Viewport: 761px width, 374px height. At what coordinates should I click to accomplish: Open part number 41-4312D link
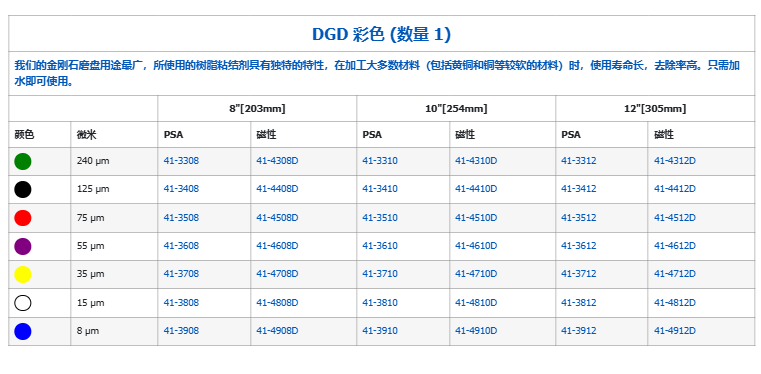pos(675,161)
